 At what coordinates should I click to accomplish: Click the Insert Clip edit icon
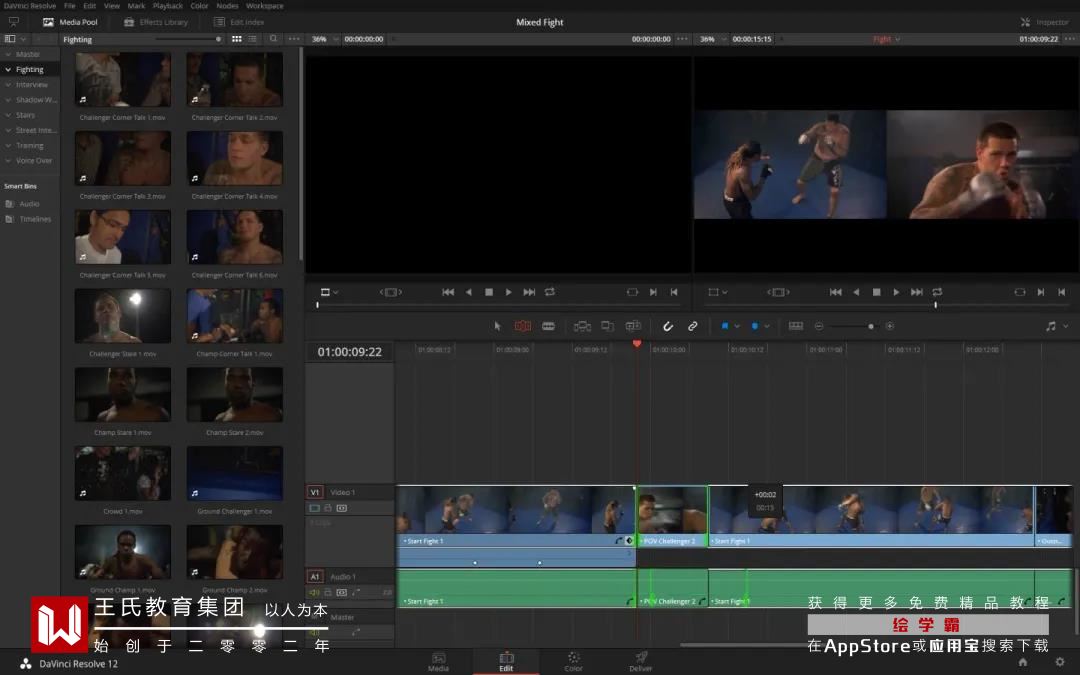tap(582, 326)
